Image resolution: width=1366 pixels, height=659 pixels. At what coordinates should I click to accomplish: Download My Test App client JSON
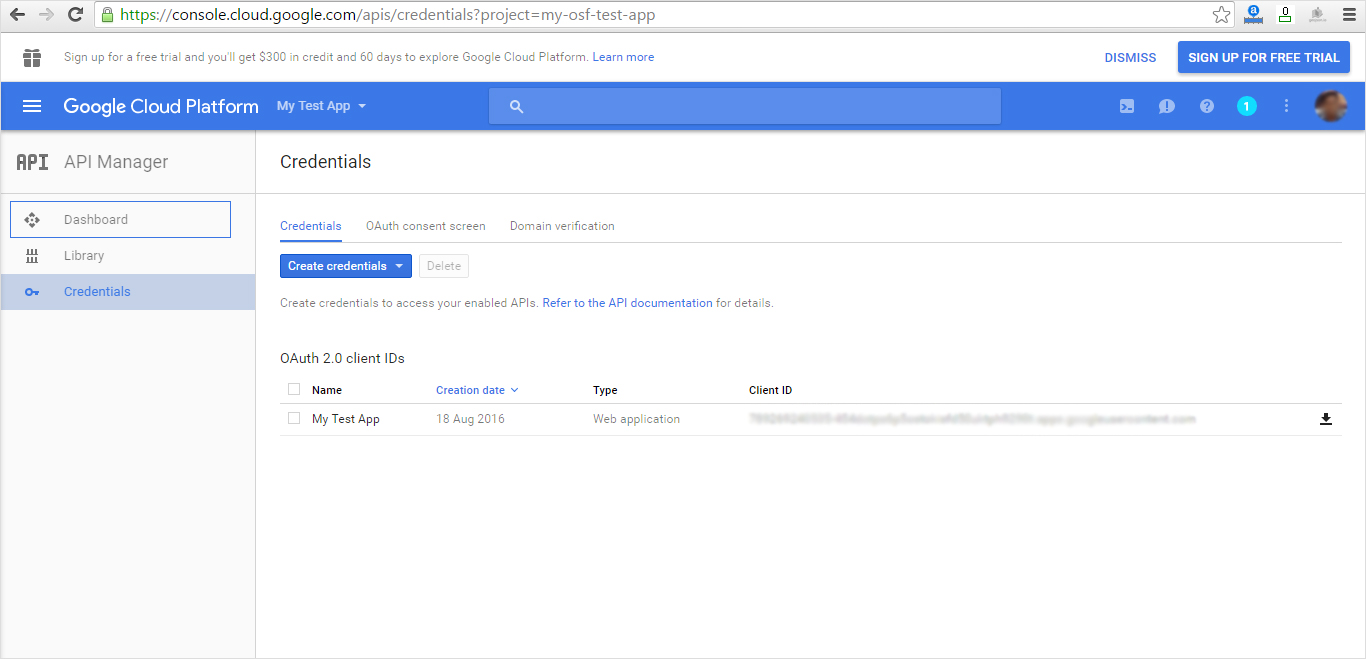(1326, 419)
